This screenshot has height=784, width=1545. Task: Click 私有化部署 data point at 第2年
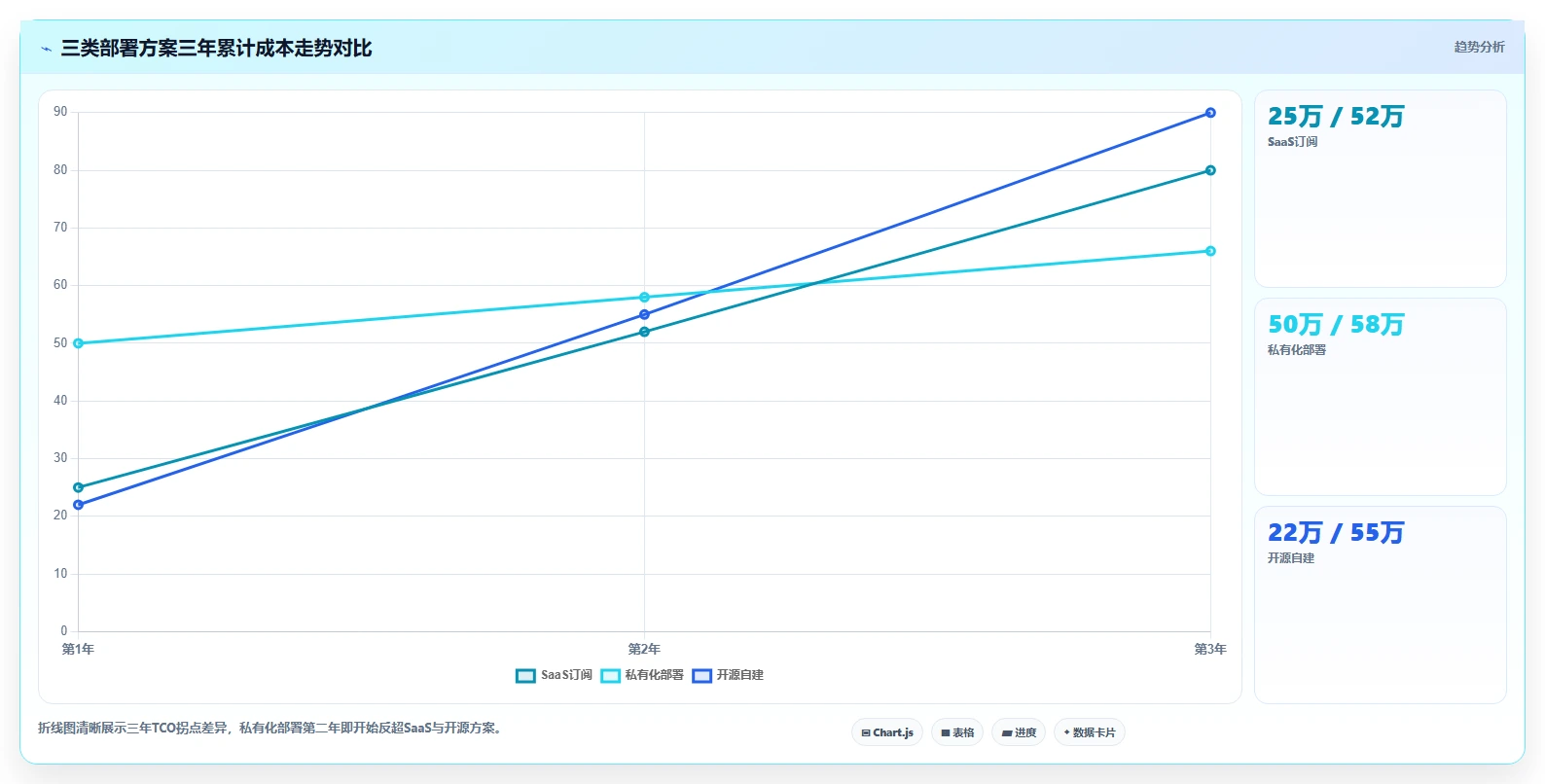[644, 298]
